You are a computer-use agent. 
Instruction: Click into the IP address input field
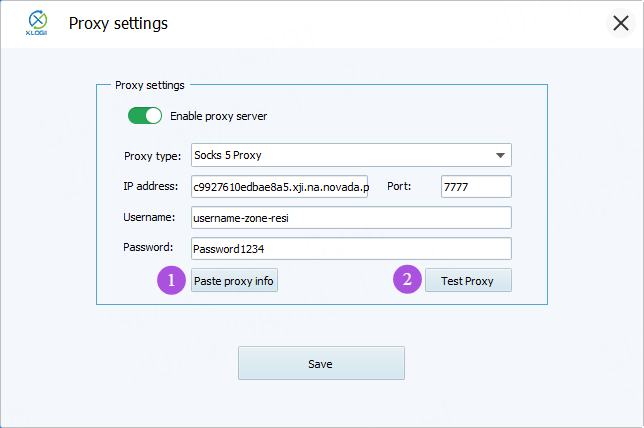click(279, 187)
